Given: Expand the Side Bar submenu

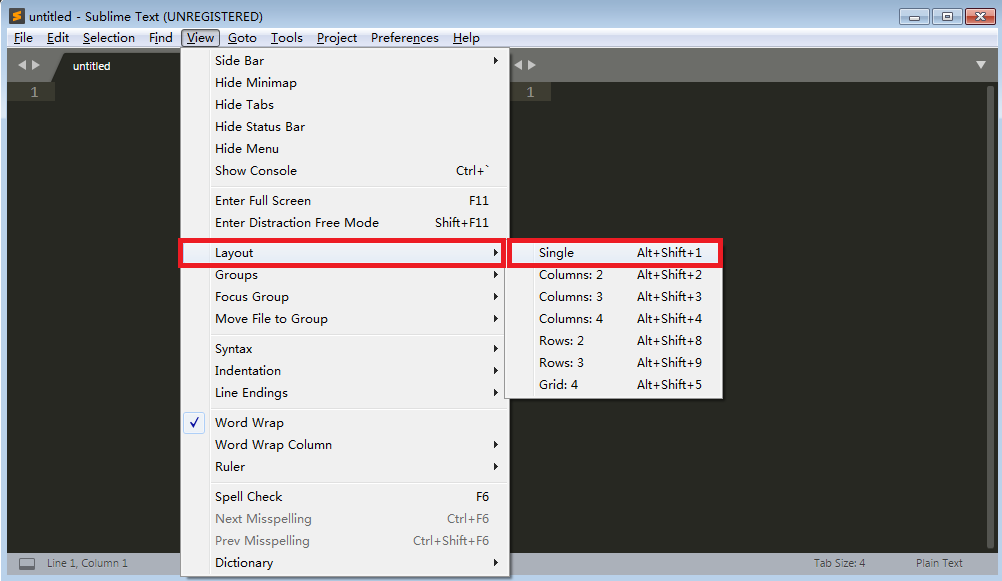Looking at the screenshot, I should coord(346,61).
